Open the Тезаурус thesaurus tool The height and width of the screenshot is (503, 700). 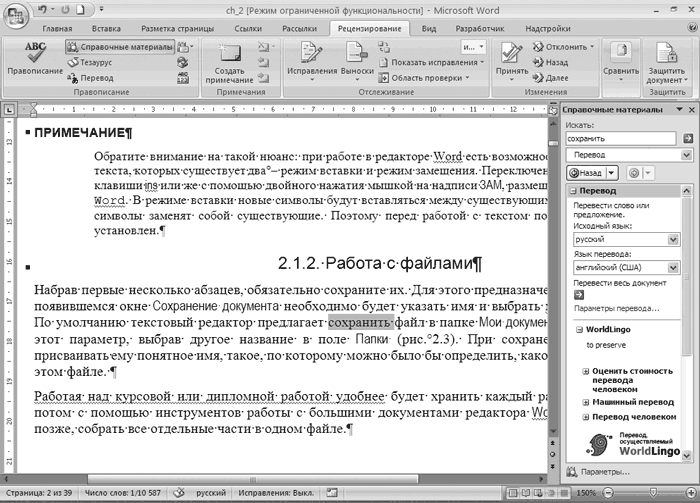click(x=95, y=62)
